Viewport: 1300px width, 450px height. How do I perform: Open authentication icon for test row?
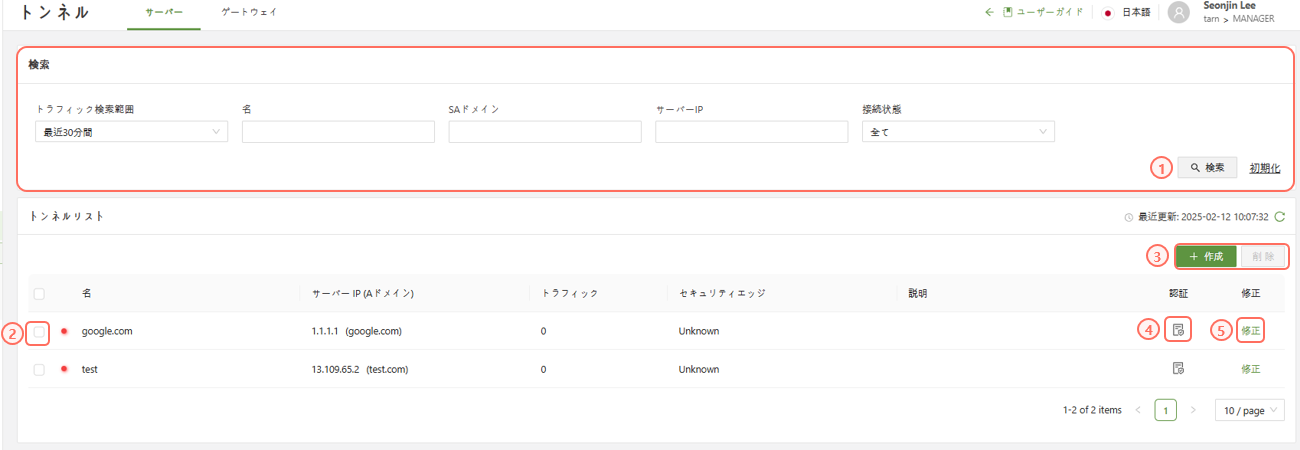[x=1178, y=369]
